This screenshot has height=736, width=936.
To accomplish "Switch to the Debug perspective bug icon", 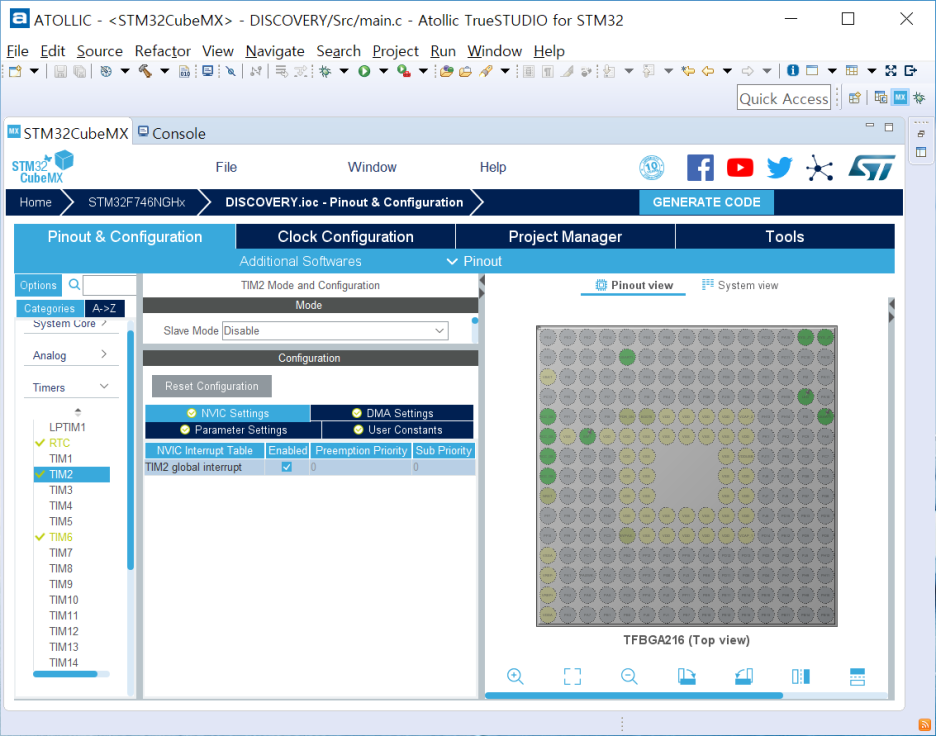I will click(x=919, y=97).
